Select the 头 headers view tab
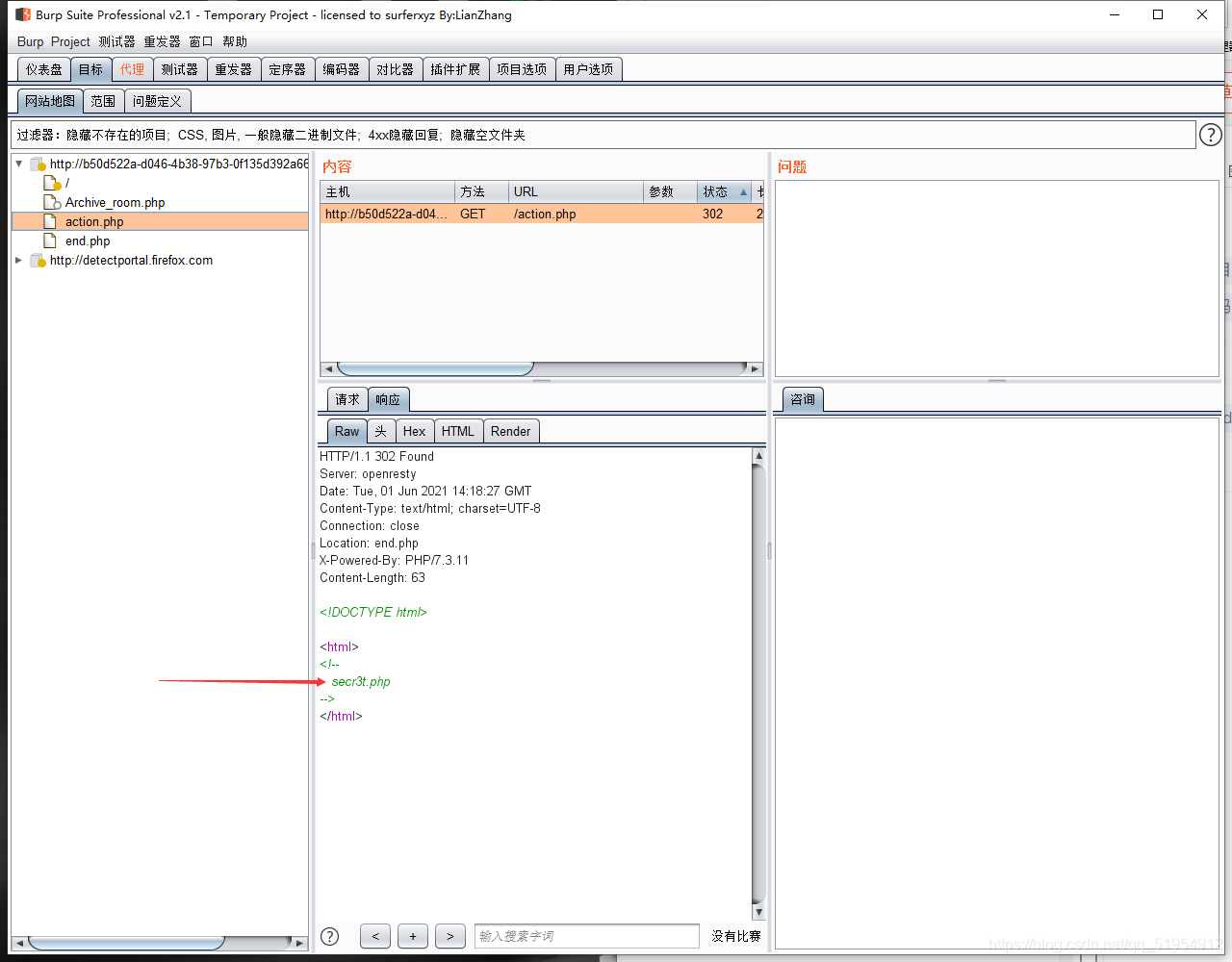This screenshot has width=1232, height=962. click(381, 431)
